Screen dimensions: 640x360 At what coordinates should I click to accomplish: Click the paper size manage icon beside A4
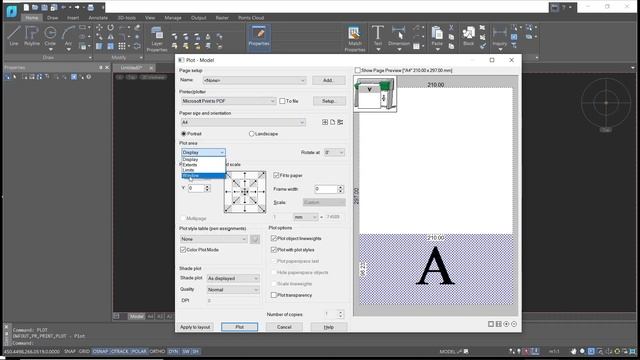click(x=340, y=122)
